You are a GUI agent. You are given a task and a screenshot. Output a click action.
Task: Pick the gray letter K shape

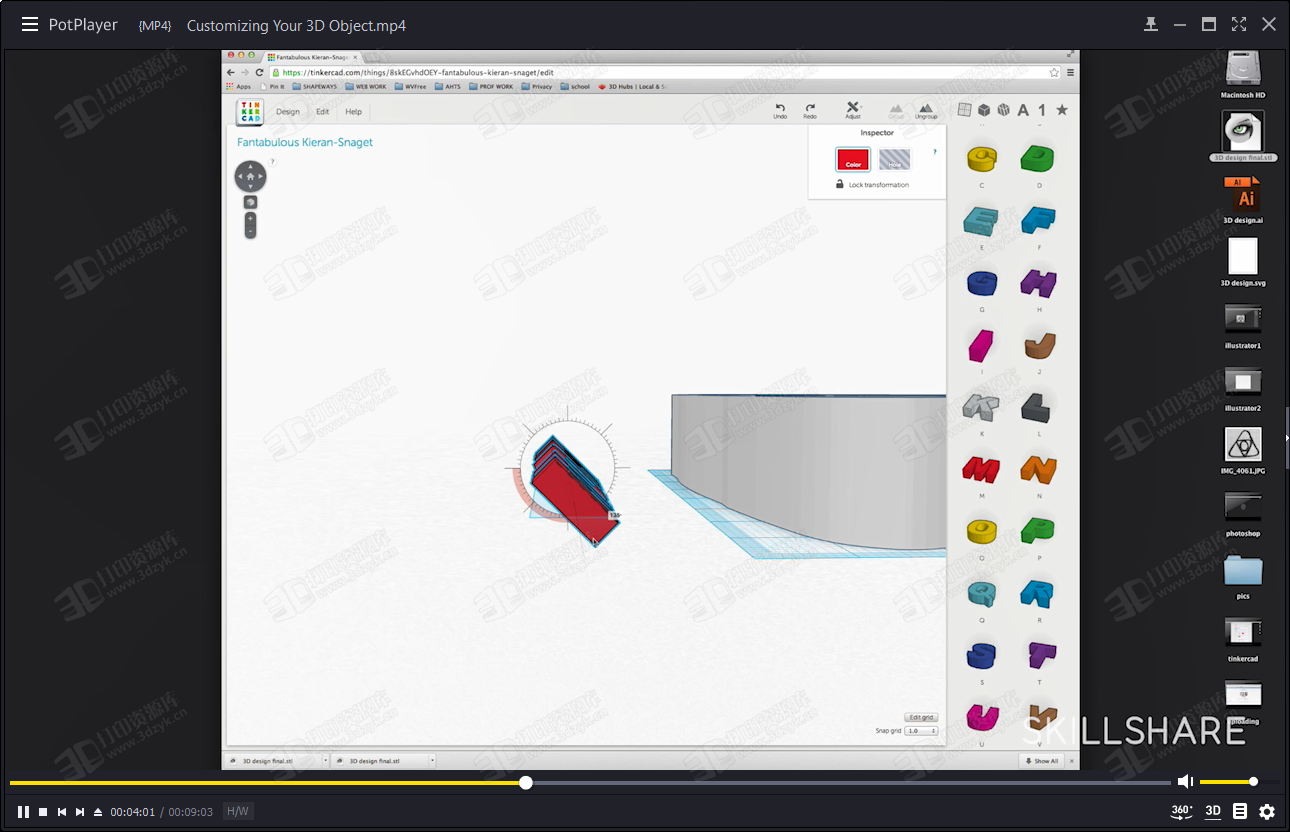[x=981, y=407]
